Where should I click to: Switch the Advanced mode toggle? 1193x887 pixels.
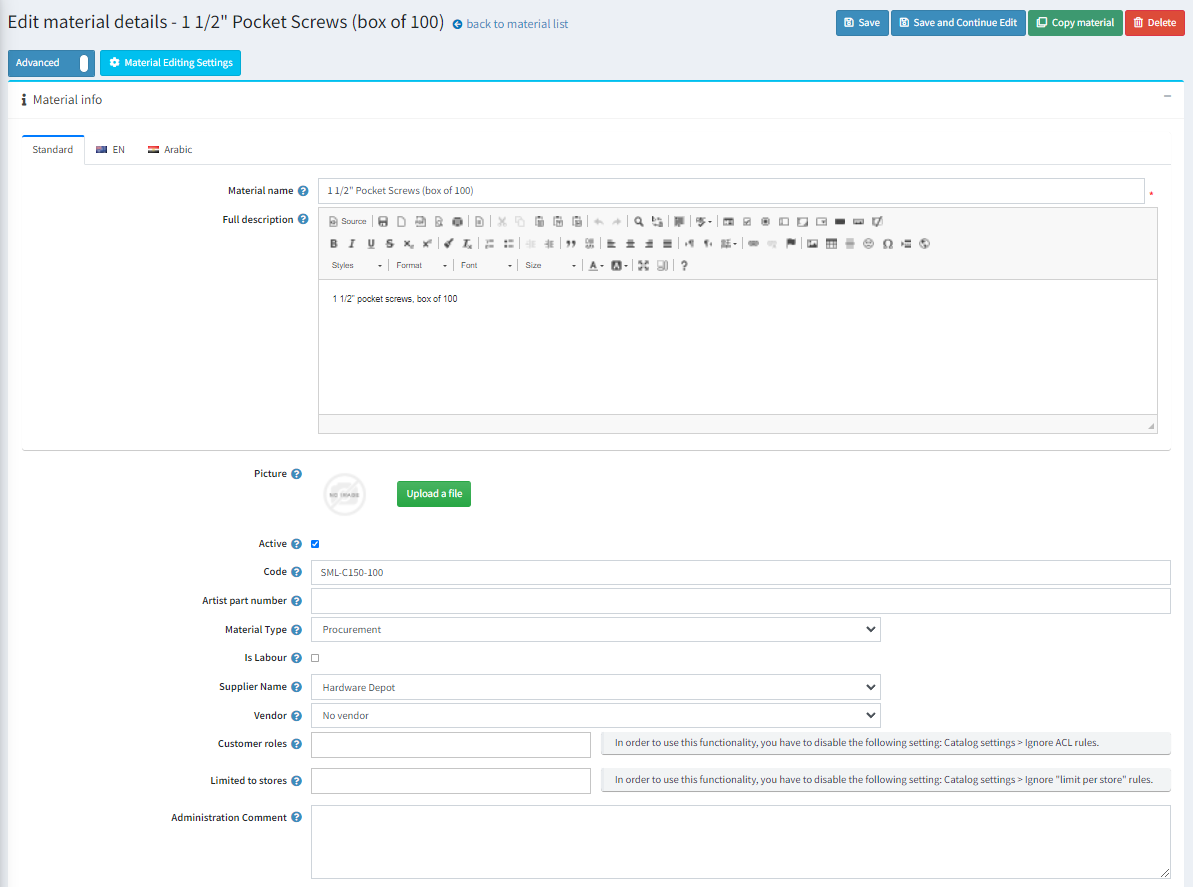(51, 63)
